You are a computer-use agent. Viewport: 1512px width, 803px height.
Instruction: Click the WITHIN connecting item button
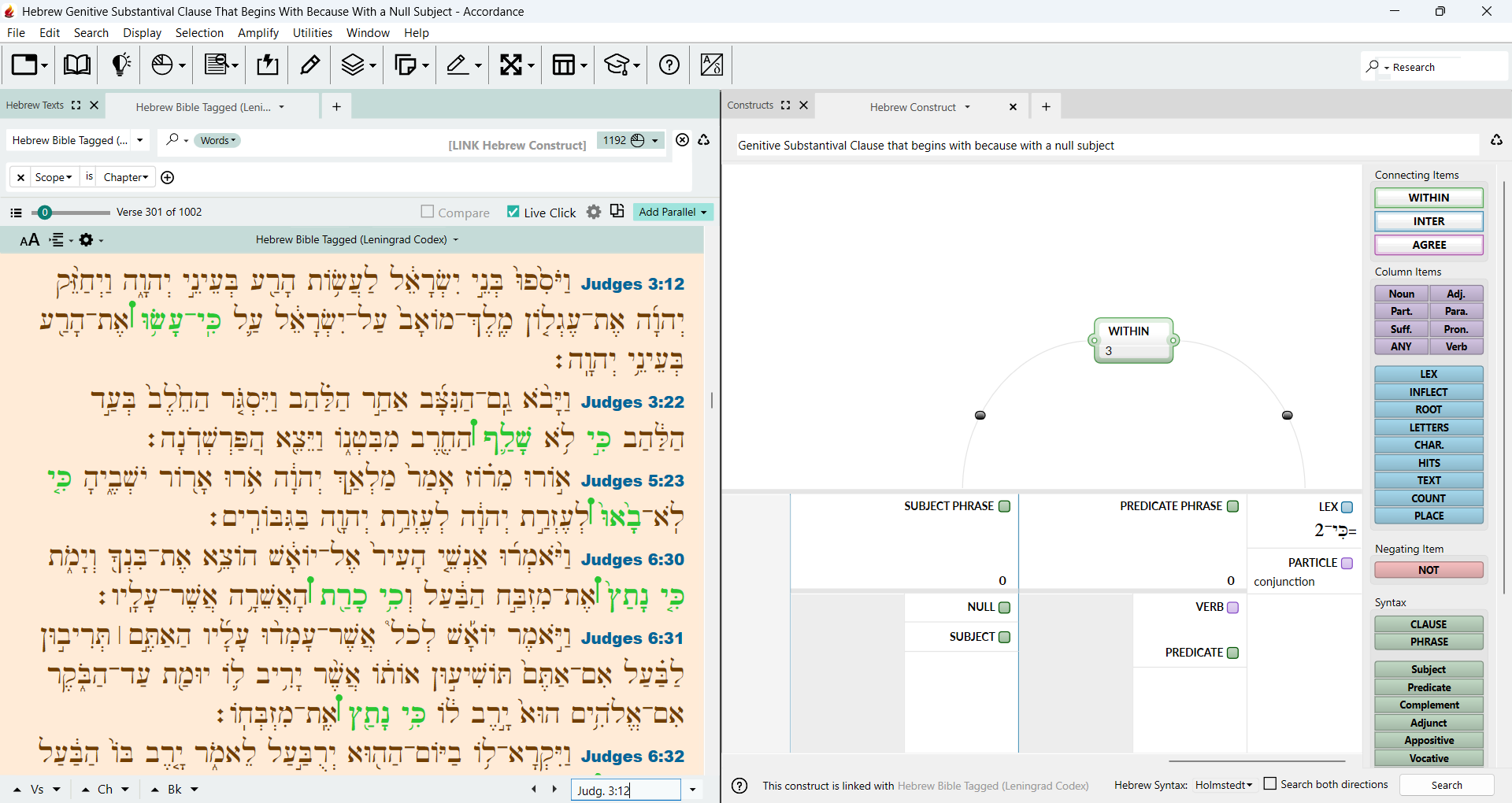[x=1429, y=198]
